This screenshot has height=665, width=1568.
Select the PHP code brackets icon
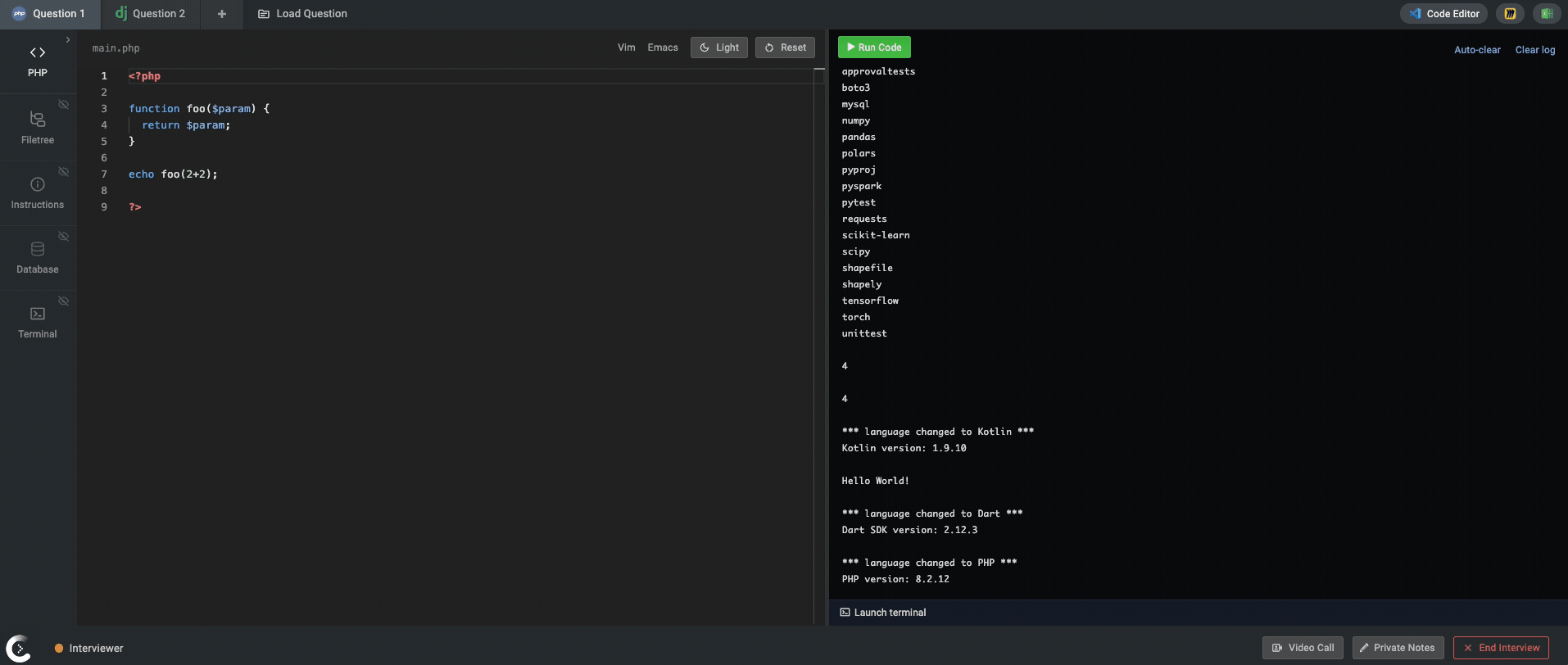[38, 52]
